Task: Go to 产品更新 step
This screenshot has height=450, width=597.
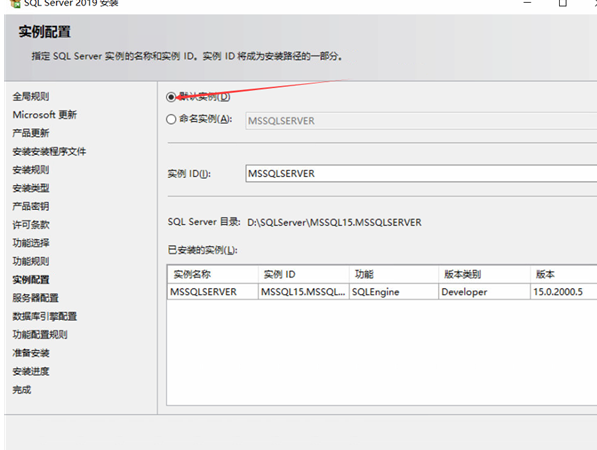Action: tap(31, 133)
